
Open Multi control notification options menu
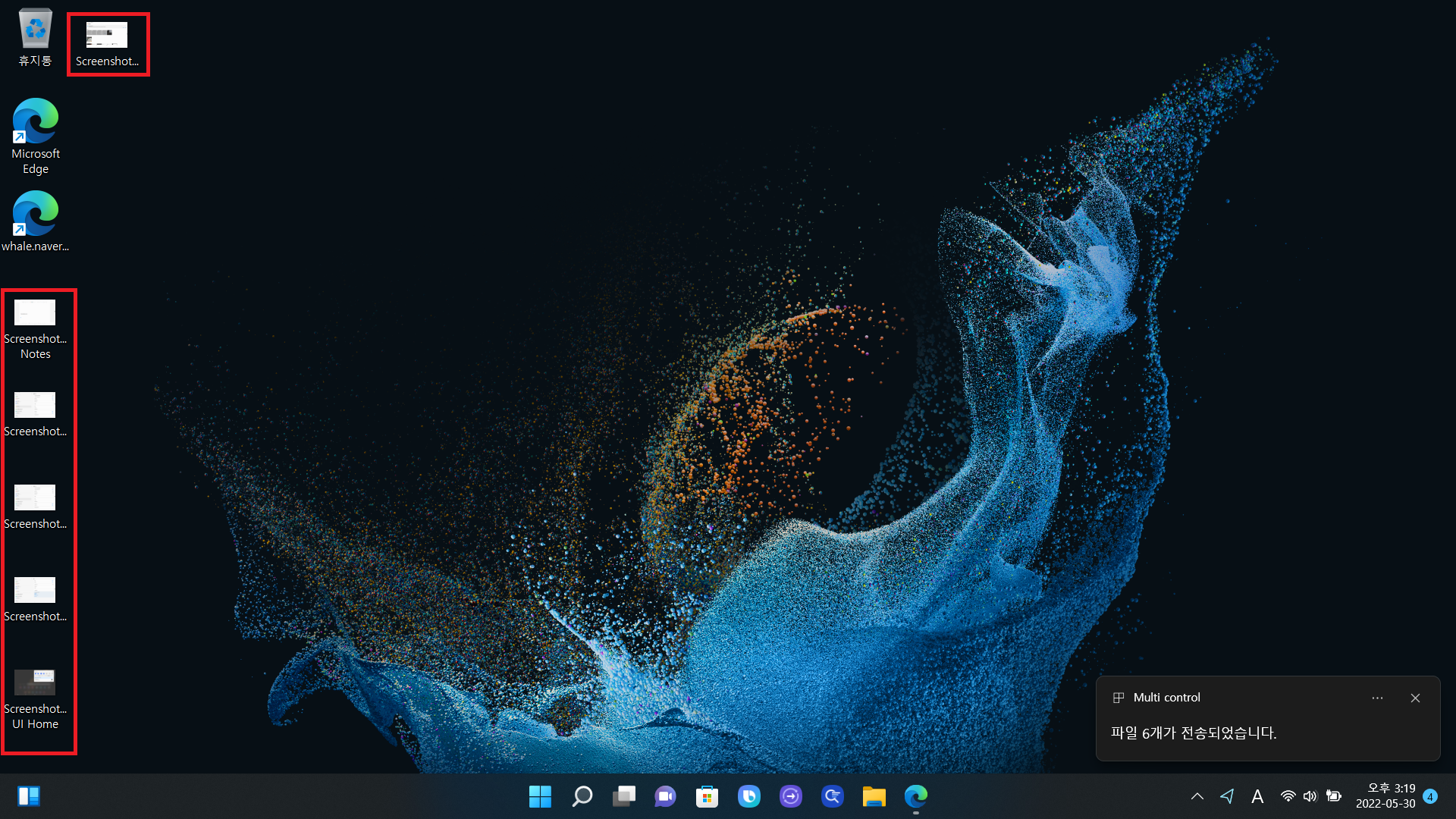point(1377,698)
